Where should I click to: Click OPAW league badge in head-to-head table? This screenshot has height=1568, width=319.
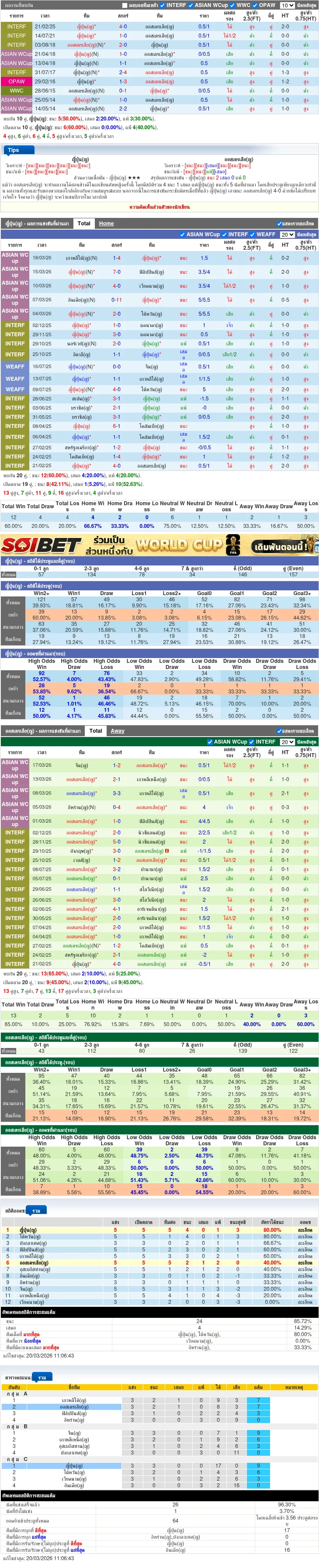pos(17,82)
